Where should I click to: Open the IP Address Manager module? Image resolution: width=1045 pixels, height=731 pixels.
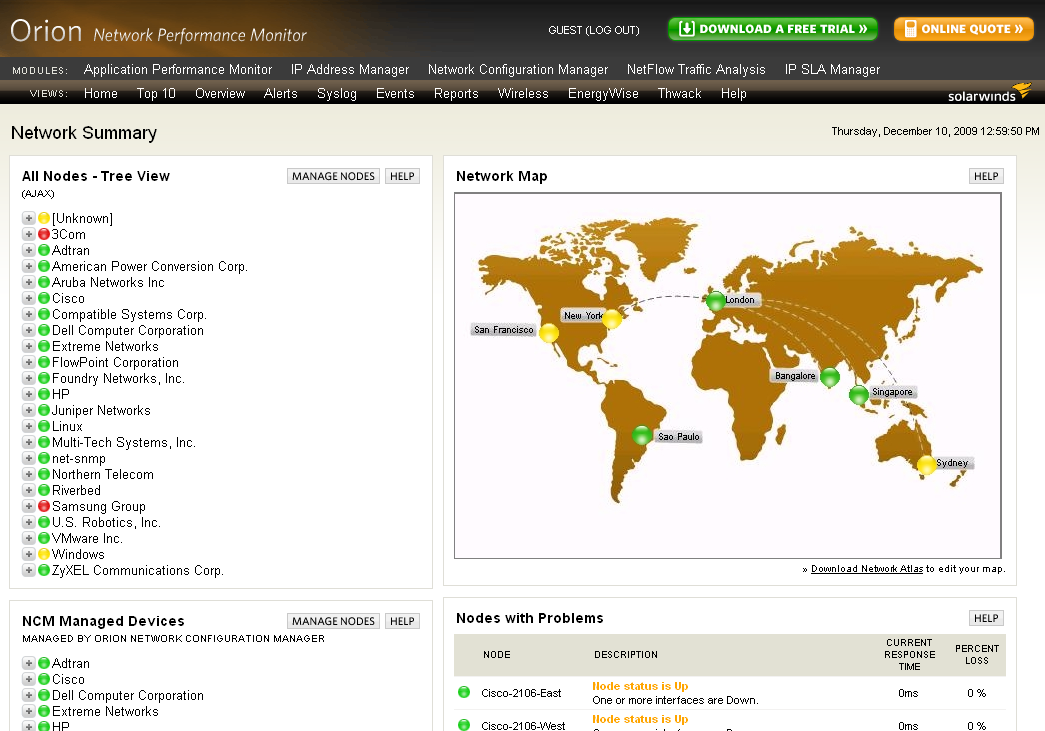[x=350, y=69]
